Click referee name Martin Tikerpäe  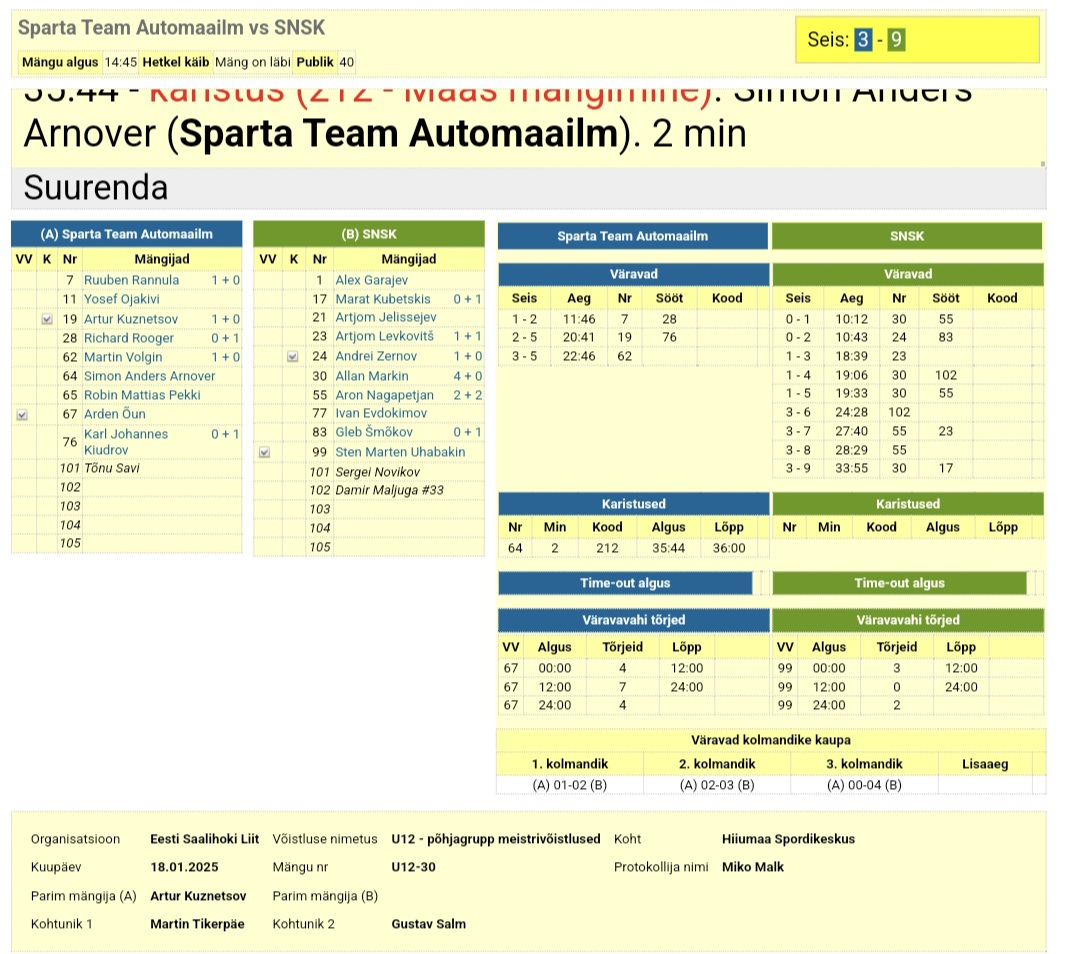coord(197,924)
